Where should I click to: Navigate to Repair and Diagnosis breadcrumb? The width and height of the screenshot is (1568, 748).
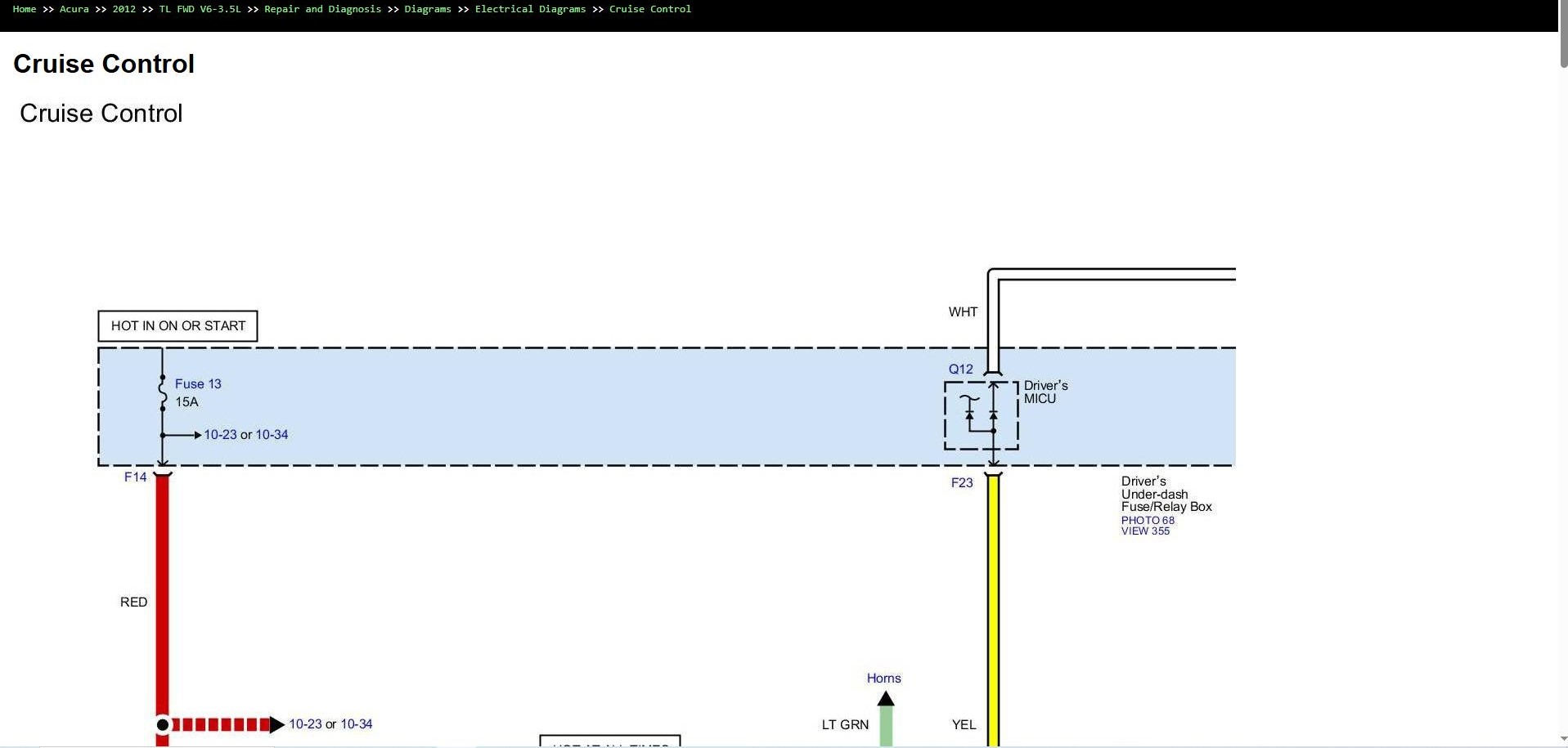click(x=322, y=9)
